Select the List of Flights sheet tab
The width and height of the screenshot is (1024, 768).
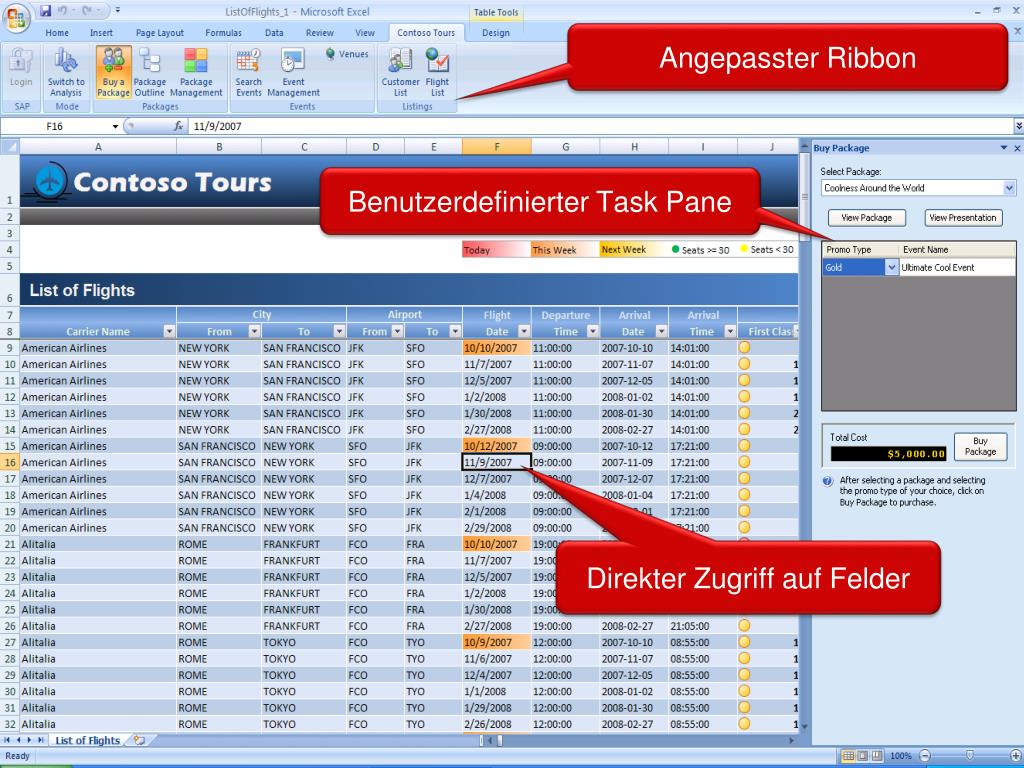[x=88, y=740]
